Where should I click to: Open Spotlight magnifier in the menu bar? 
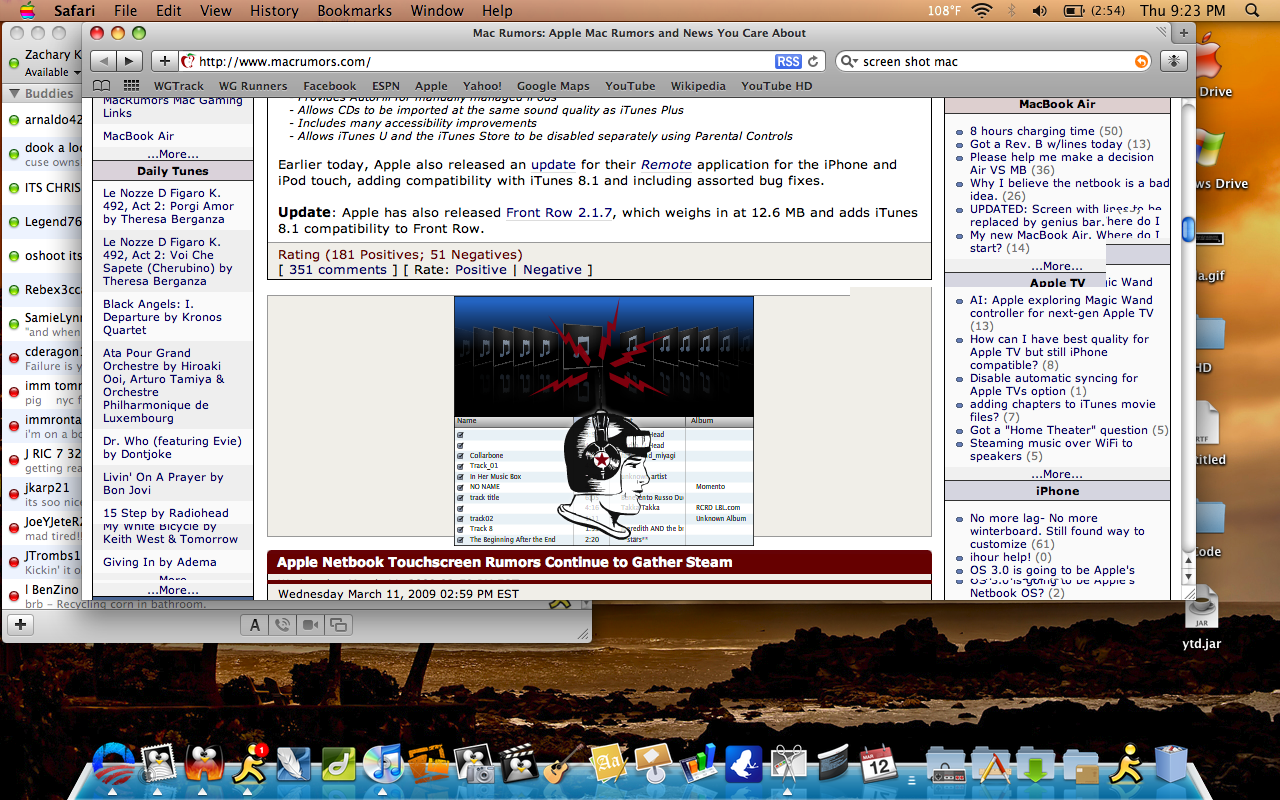point(1253,11)
